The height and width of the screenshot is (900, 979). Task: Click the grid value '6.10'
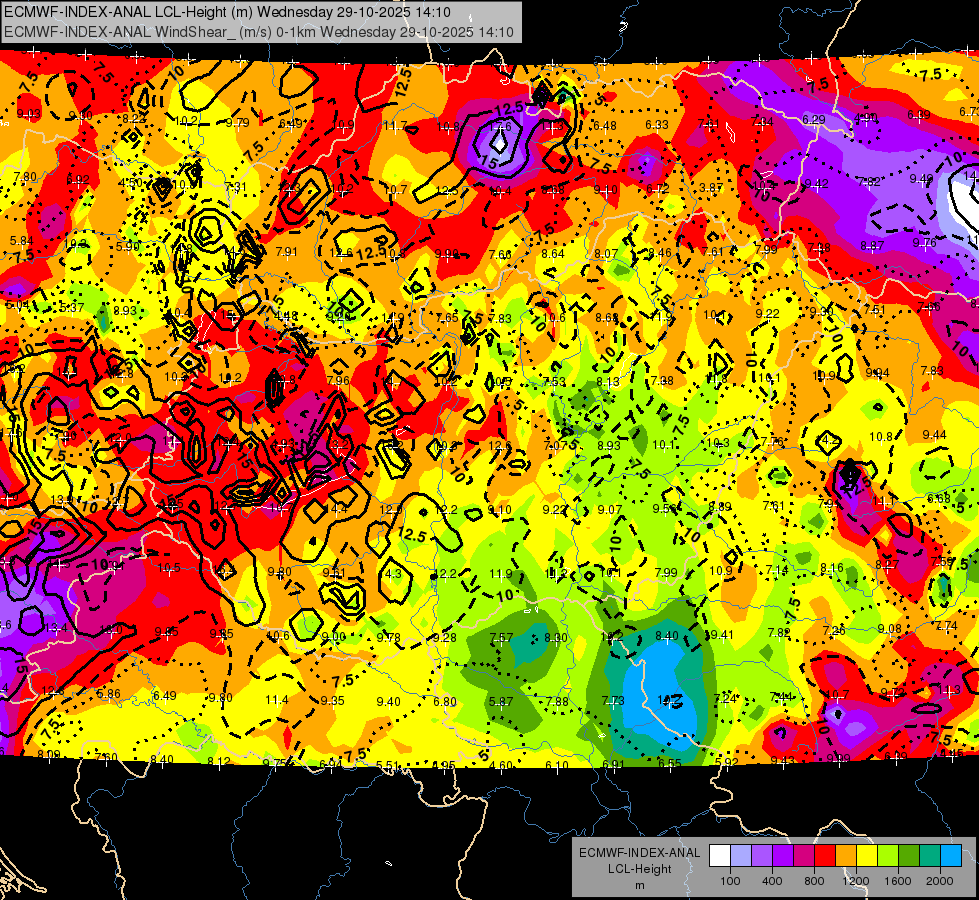click(557, 765)
